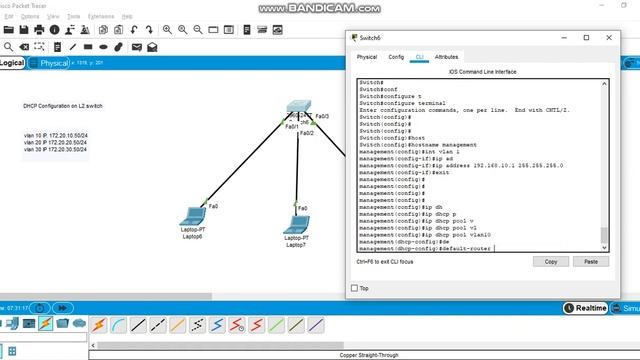The height and width of the screenshot is (360, 640).
Task: Open the Physical tab in Switch6
Action: (367, 57)
